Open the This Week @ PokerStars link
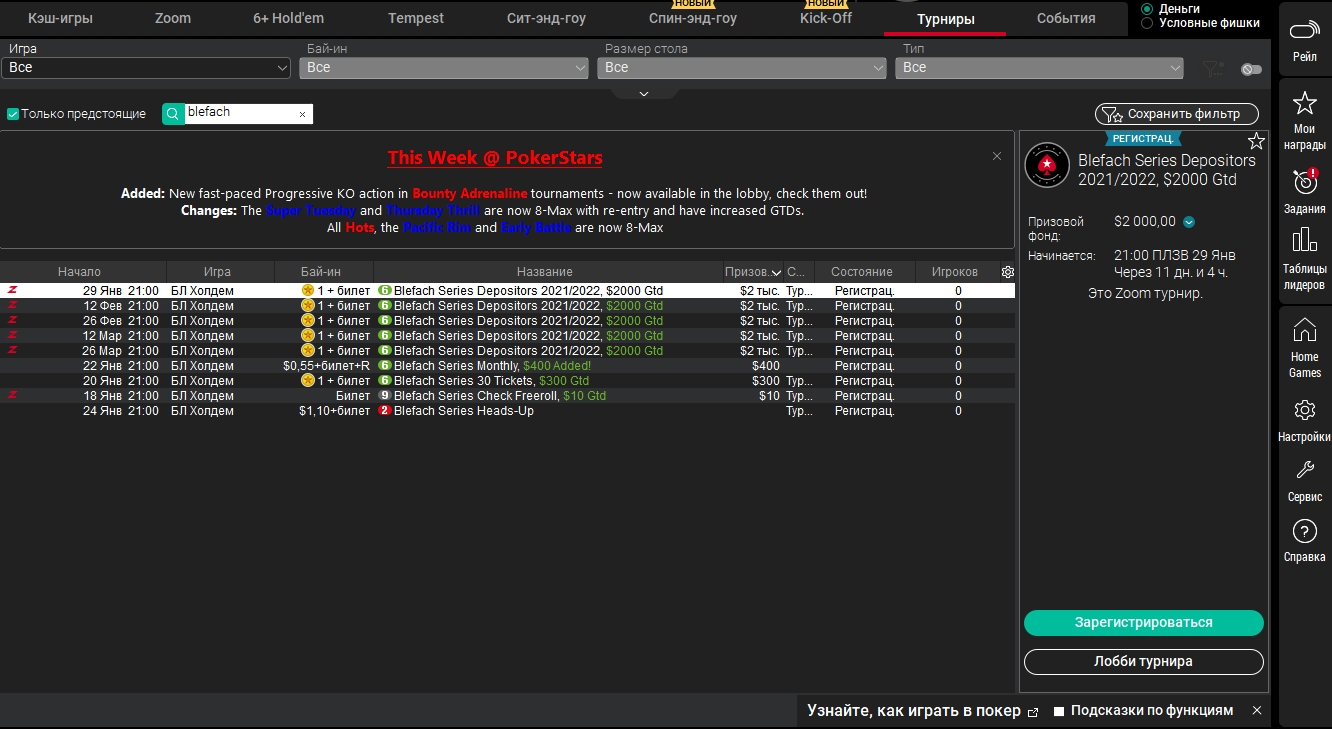 (495, 158)
